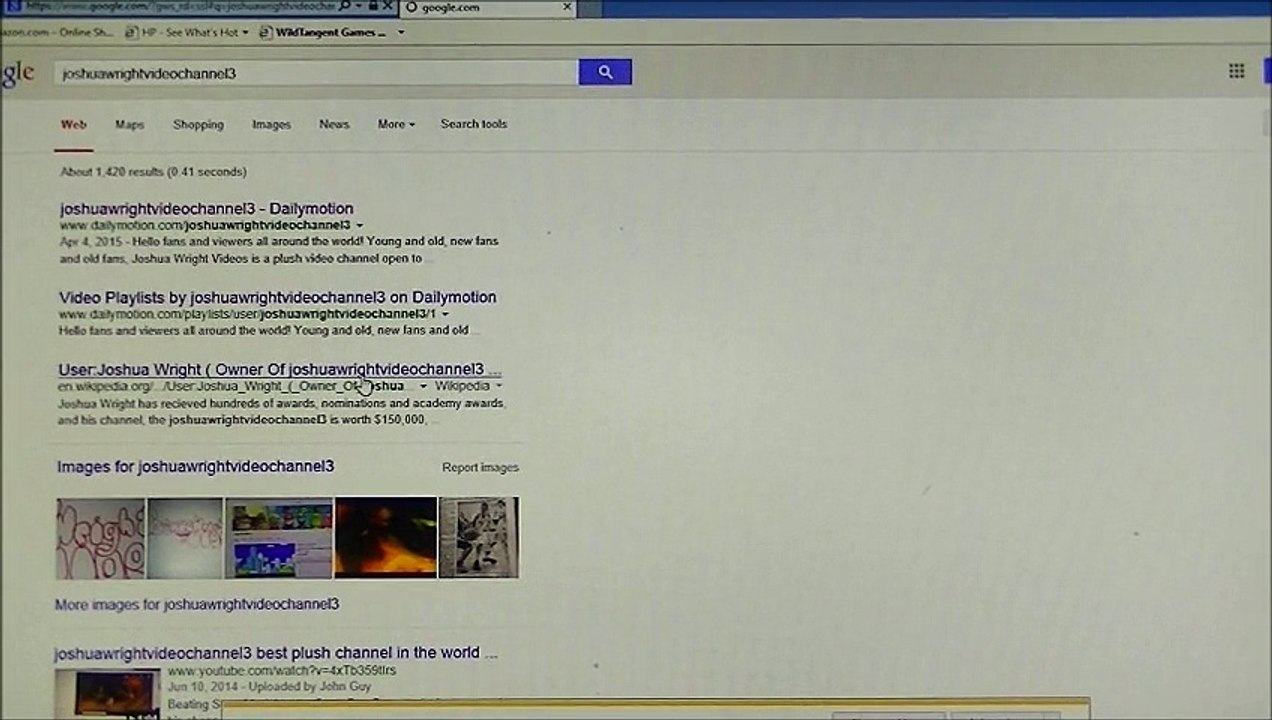Image resolution: width=1272 pixels, height=720 pixels.
Task: Open the YouTube video result thumbnail
Action: click(107, 693)
